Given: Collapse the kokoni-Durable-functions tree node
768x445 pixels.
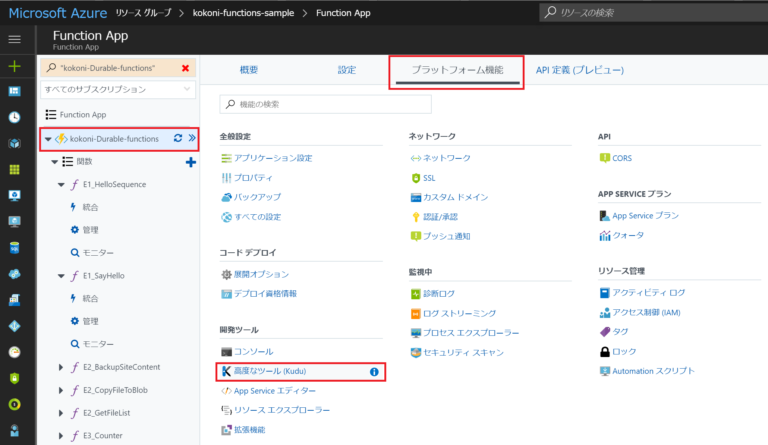Looking at the screenshot, I should 48,139.
